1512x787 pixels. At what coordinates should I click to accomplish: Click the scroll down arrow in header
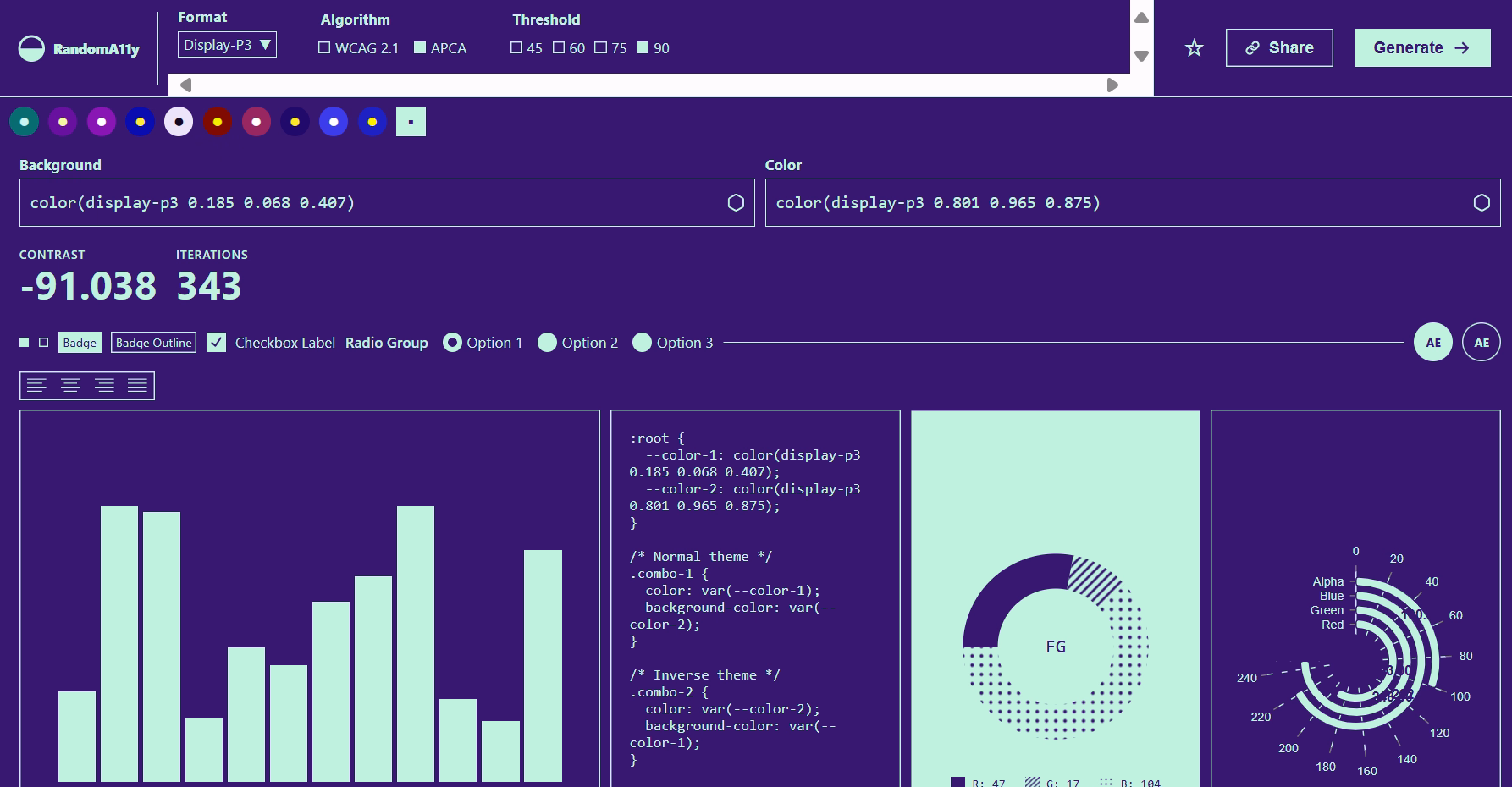[x=1141, y=57]
